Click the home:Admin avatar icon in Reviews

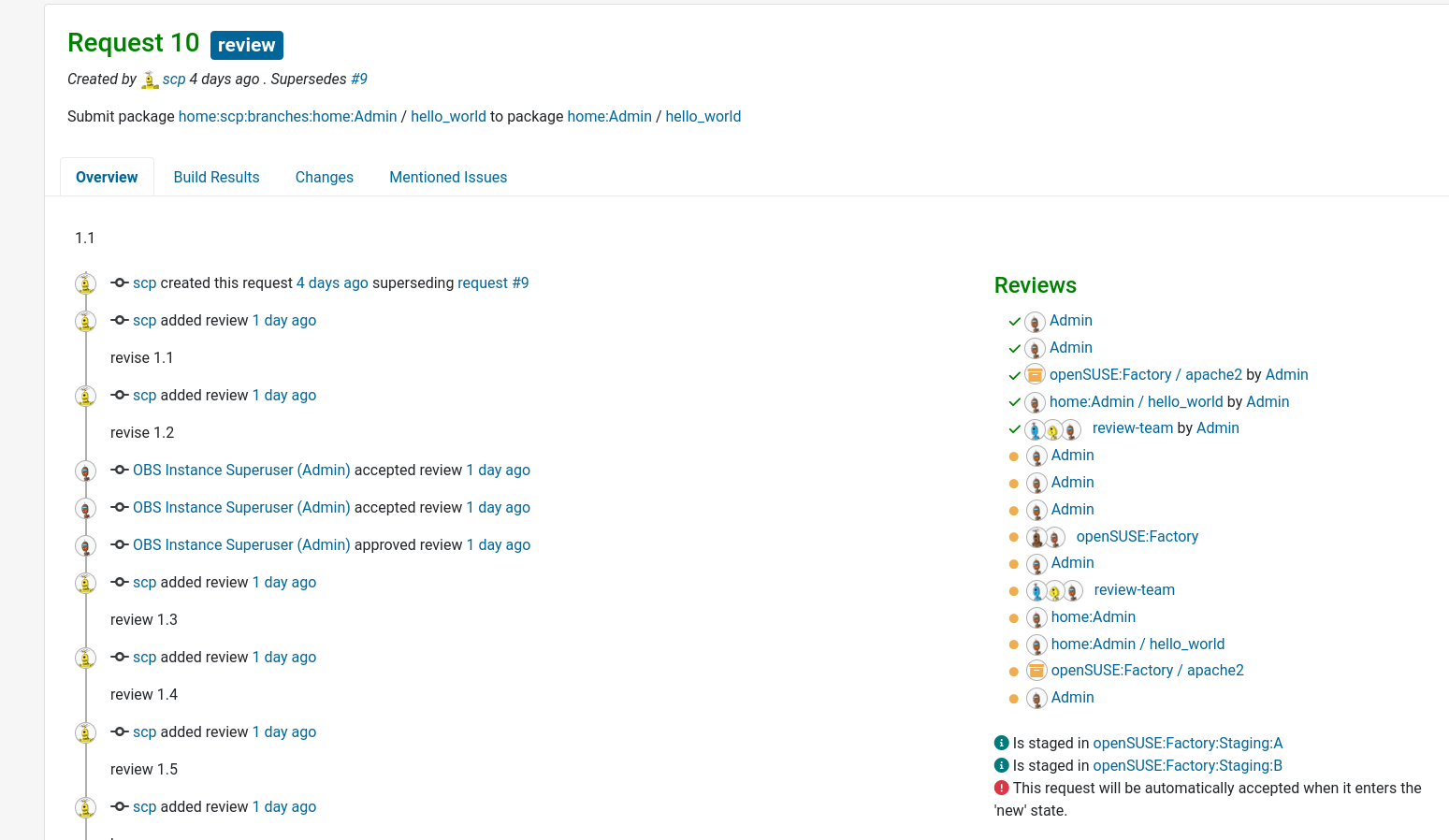pos(1036,617)
